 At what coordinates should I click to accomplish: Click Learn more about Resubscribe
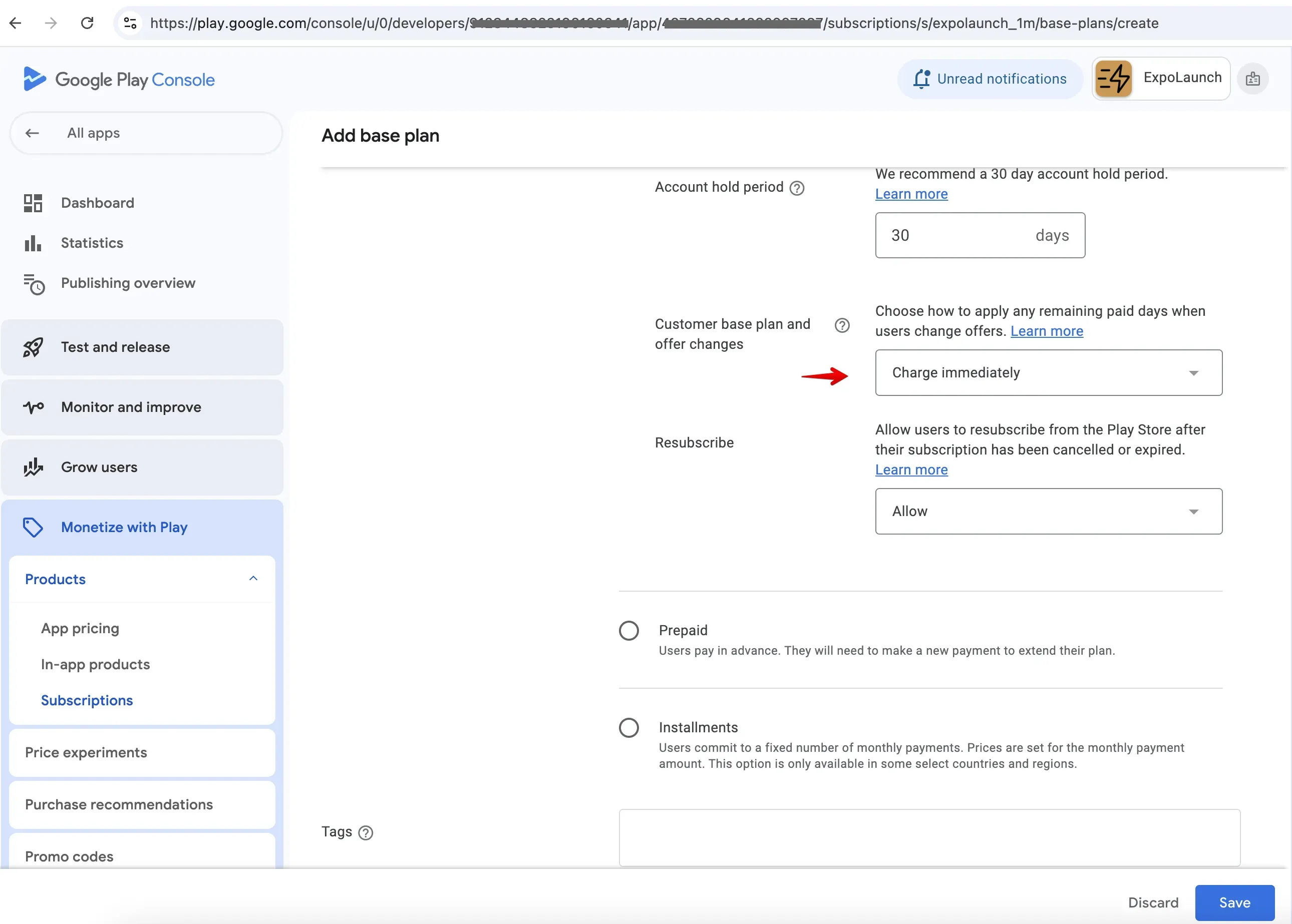coord(911,470)
